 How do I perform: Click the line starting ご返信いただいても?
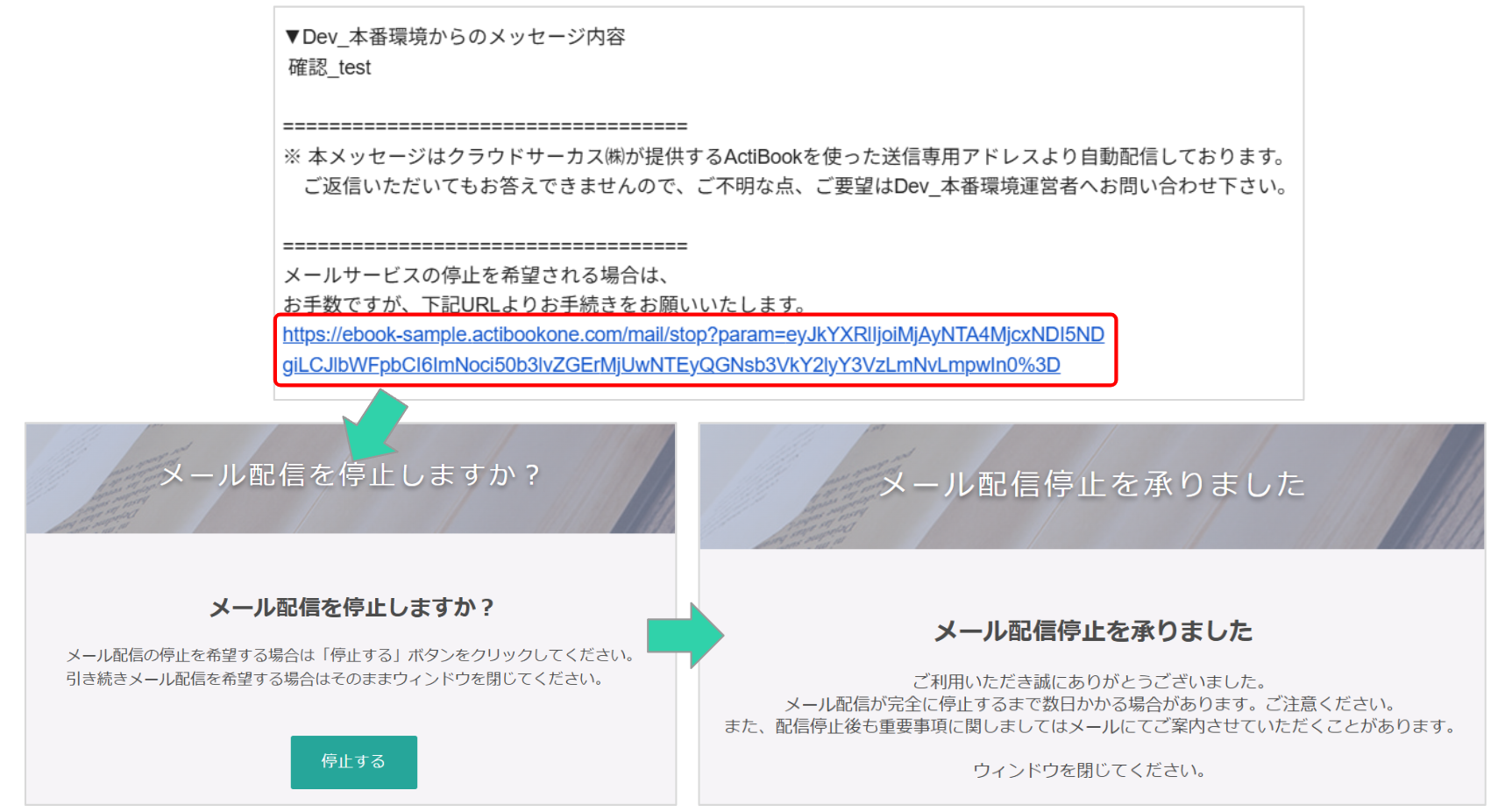pyautogui.click(x=794, y=186)
